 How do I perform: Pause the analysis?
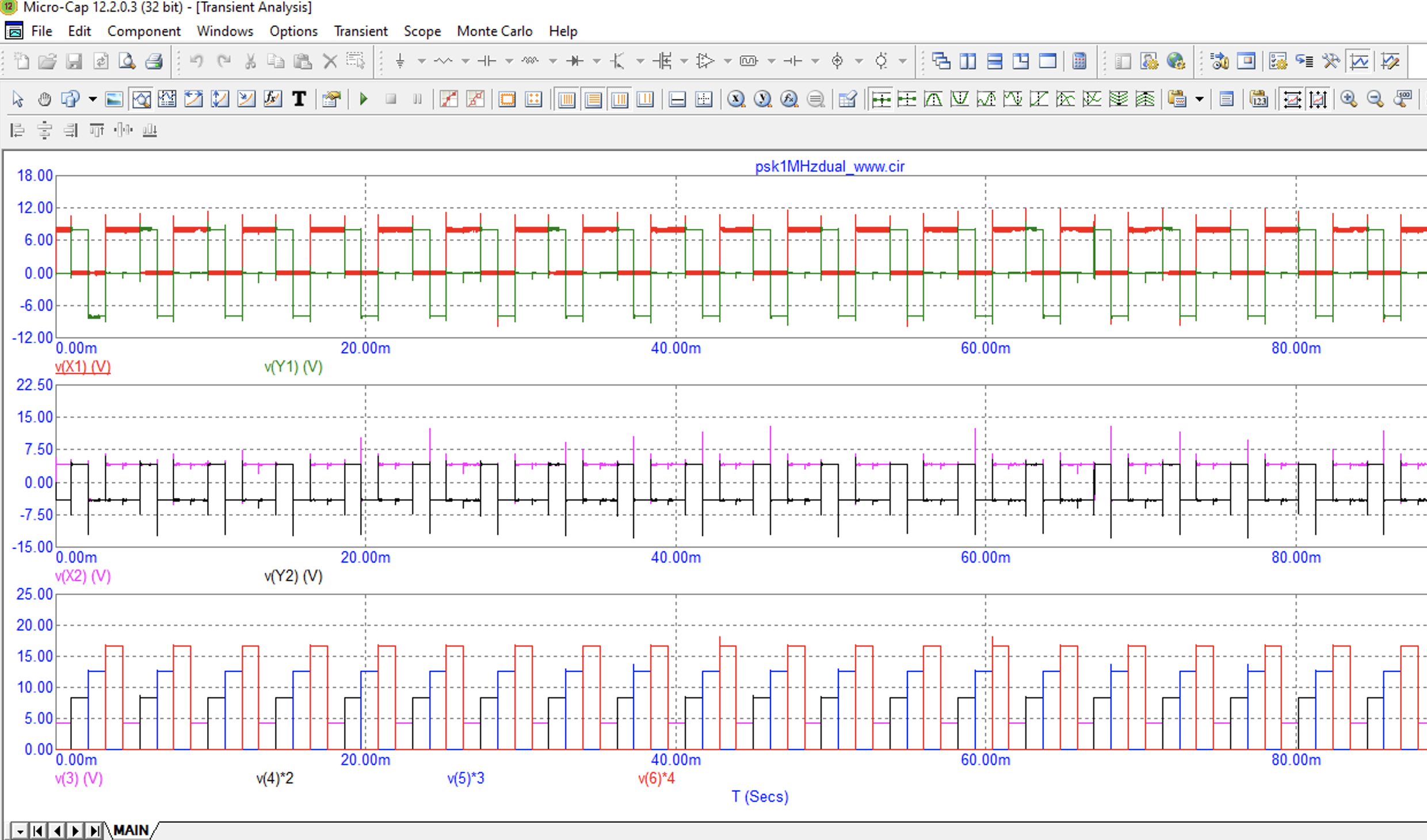click(x=417, y=100)
